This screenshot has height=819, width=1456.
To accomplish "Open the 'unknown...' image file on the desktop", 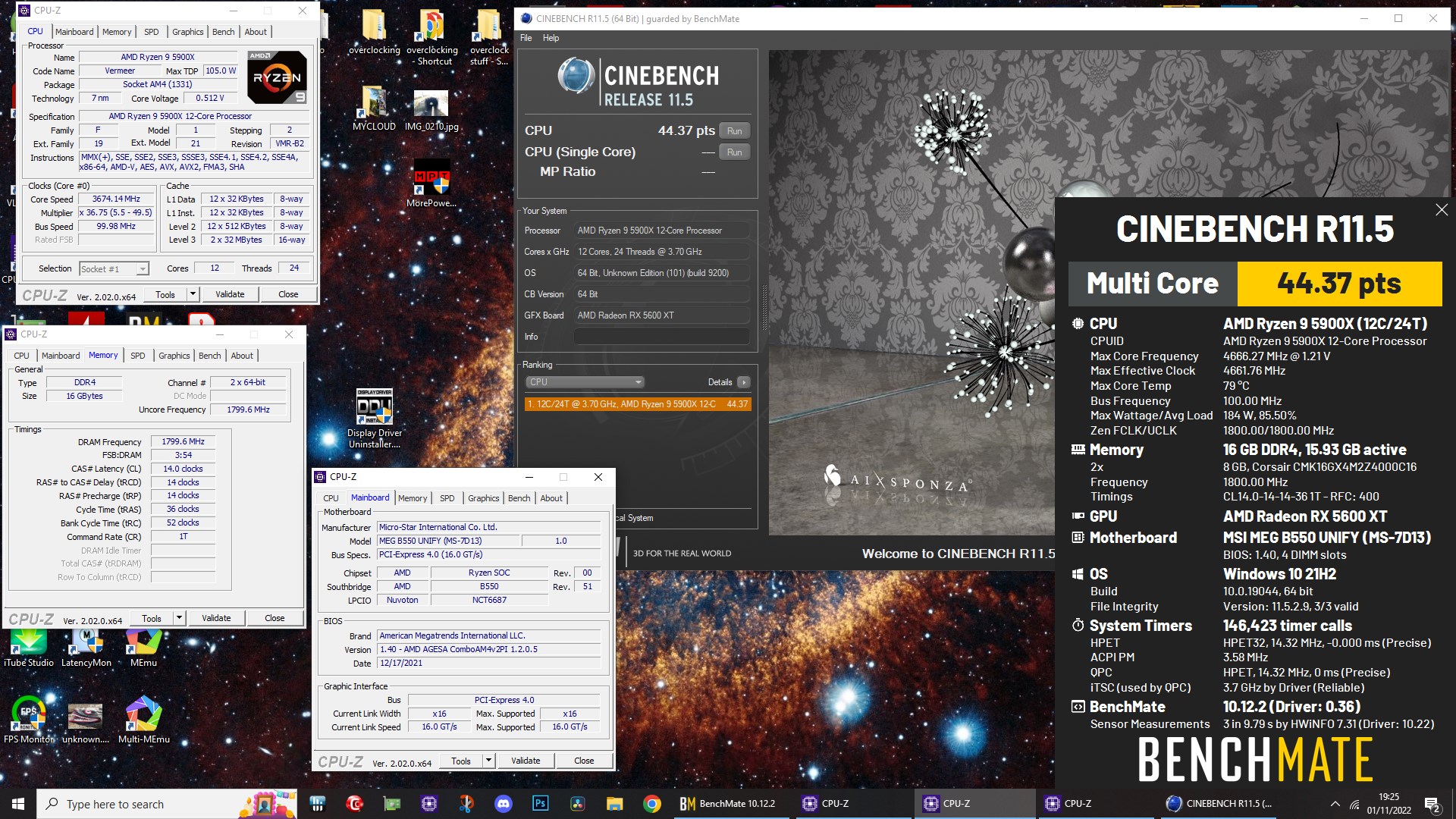I will [86, 723].
